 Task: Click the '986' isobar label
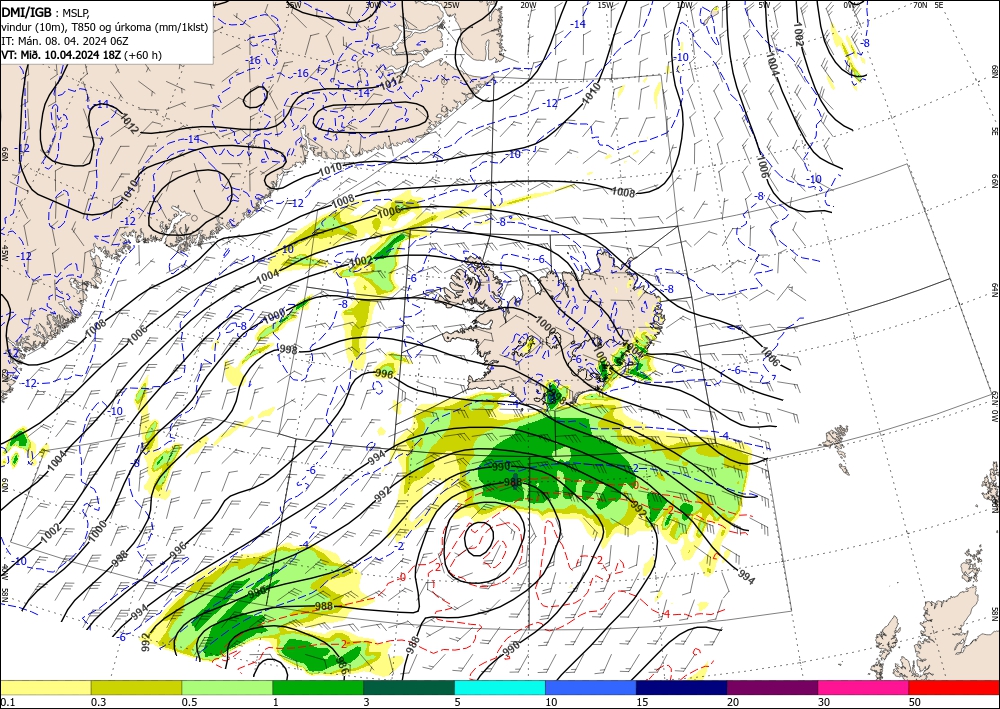click(342, 667)
